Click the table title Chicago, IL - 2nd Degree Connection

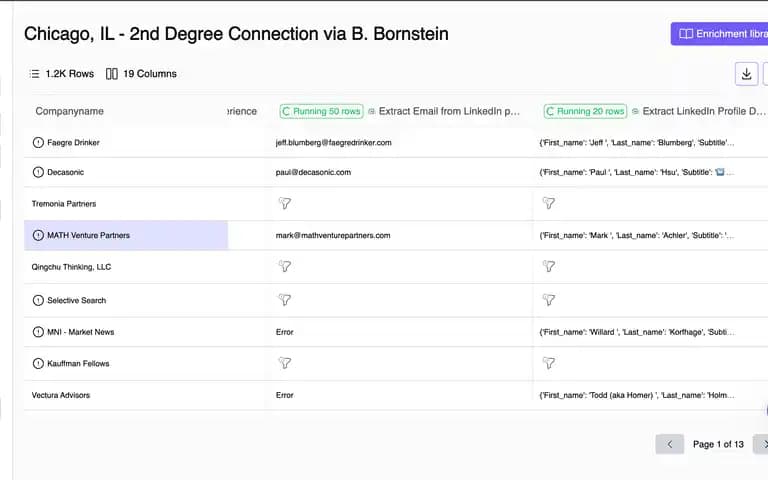[236, 34]
